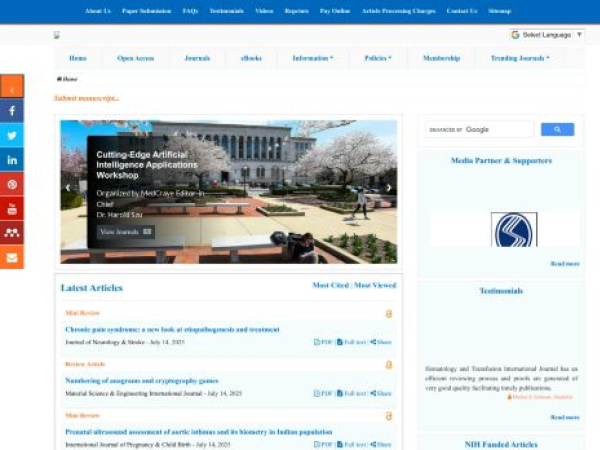This screenshot has width=600, height=450.
Task: Click the email envelope sidebar icon
Action: tap(12, 258)
